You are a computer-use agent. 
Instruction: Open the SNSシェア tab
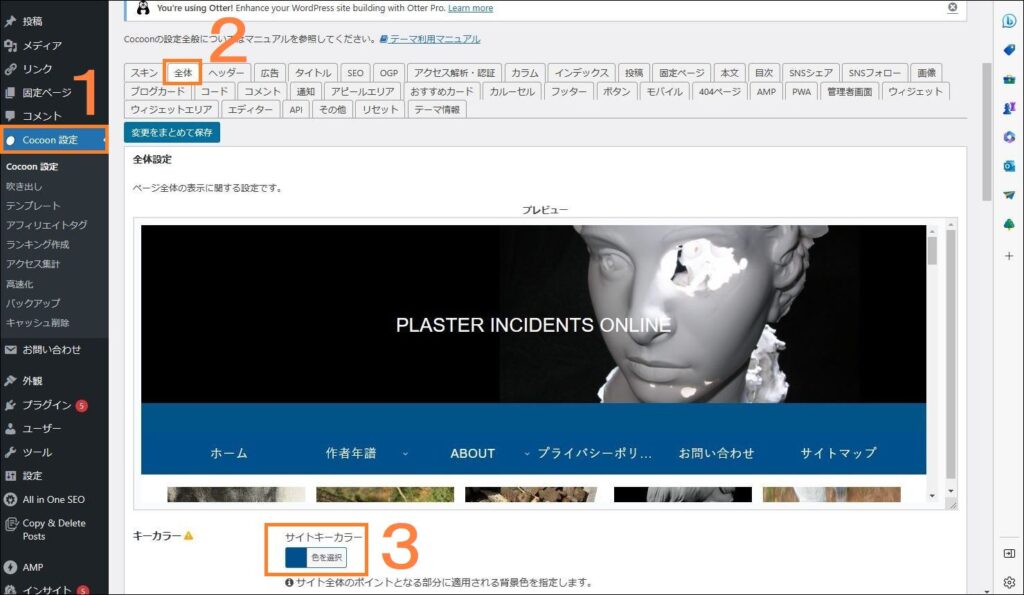[810, 72]
